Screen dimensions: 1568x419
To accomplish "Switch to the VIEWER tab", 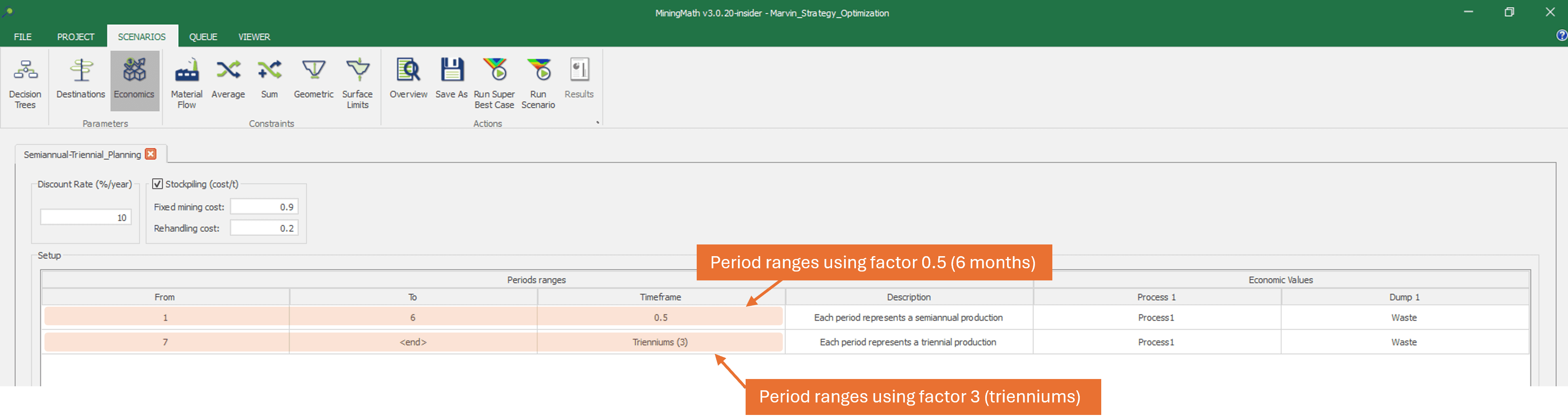I will point(254,36).
